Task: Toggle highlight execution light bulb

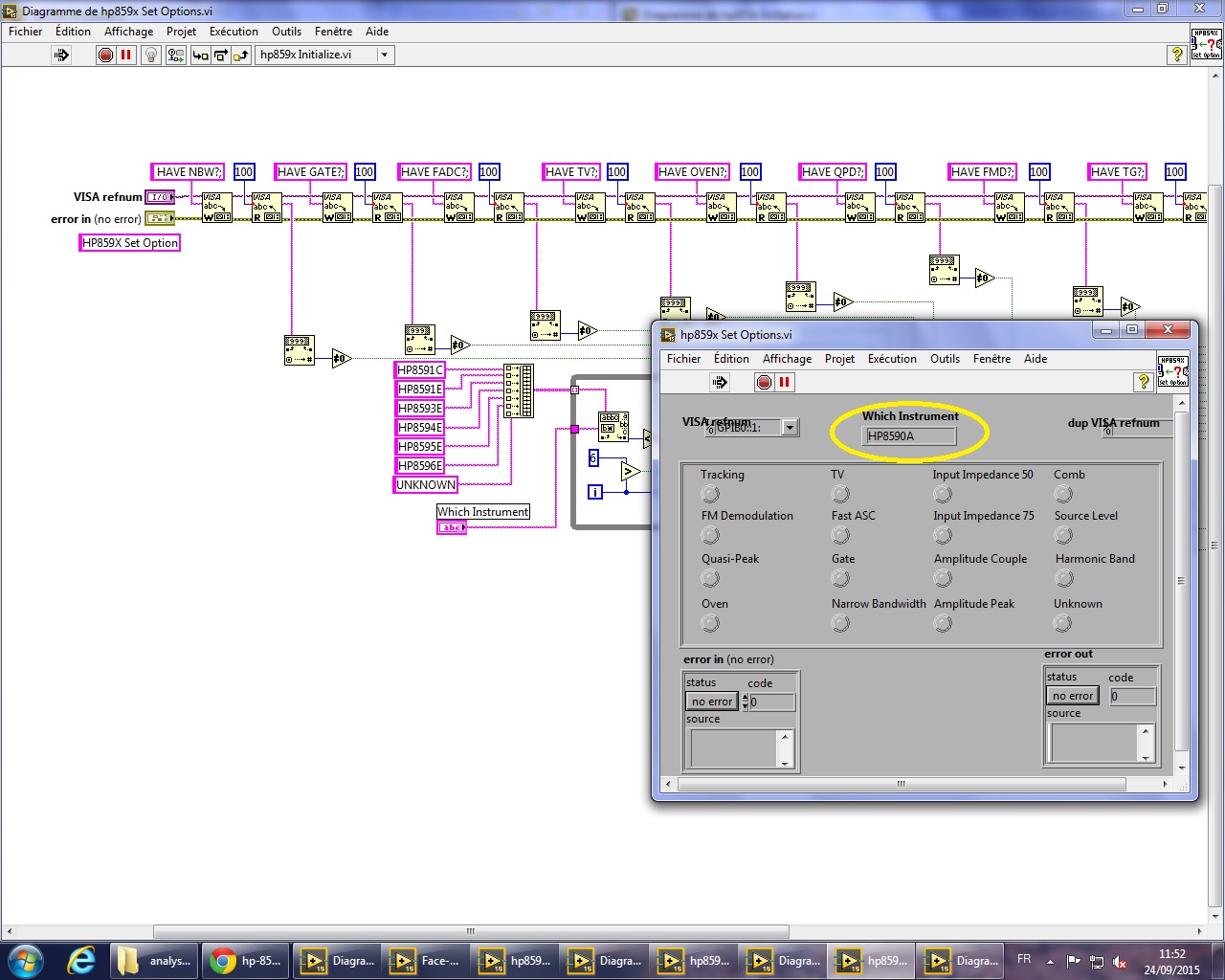Action: [x=150, y=55]
